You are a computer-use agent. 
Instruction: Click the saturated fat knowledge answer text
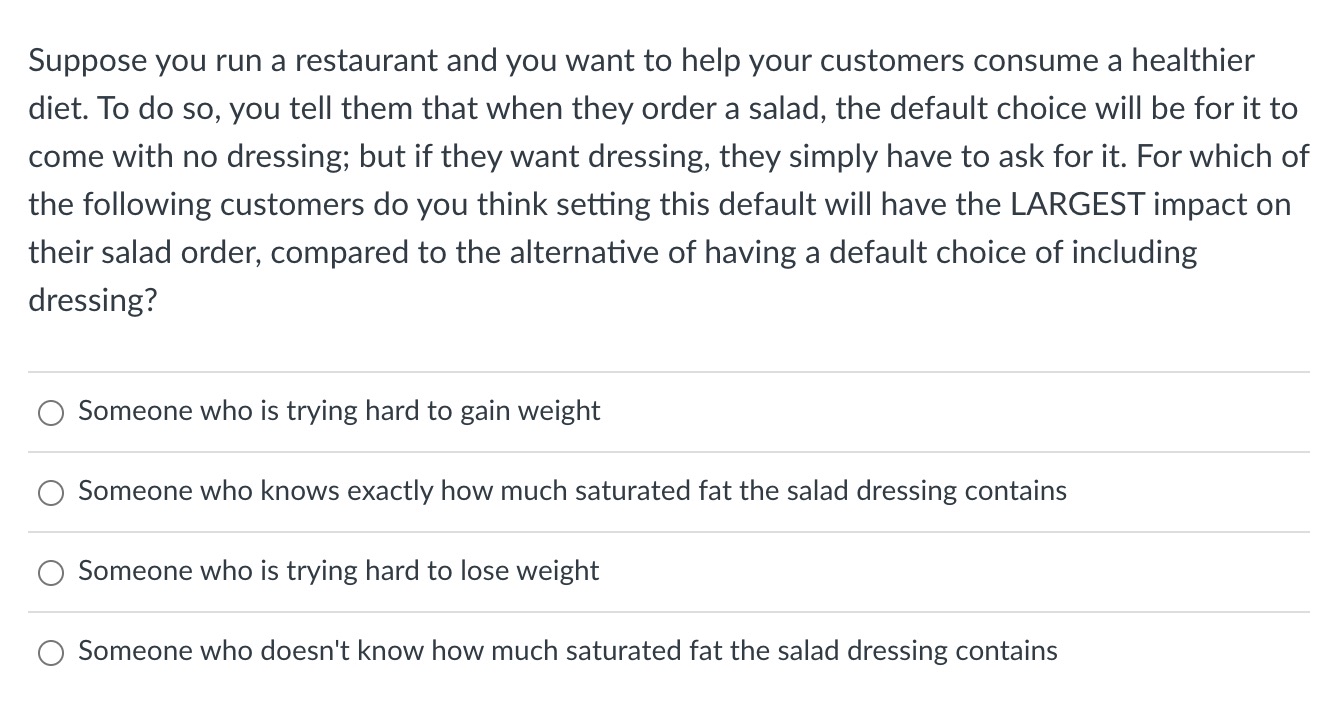click(572, 491)
